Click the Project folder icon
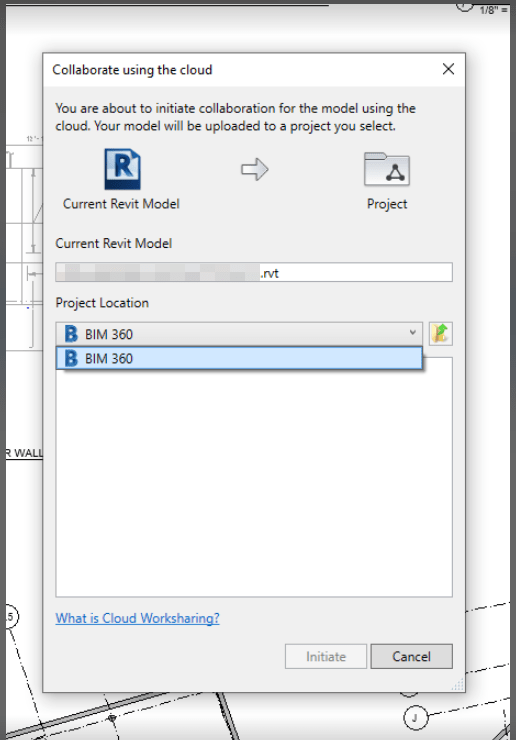 [387, 169]
